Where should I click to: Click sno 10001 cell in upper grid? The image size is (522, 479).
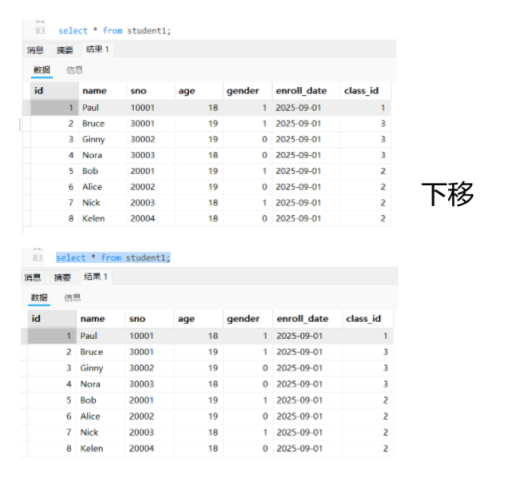tap(151, 108)
